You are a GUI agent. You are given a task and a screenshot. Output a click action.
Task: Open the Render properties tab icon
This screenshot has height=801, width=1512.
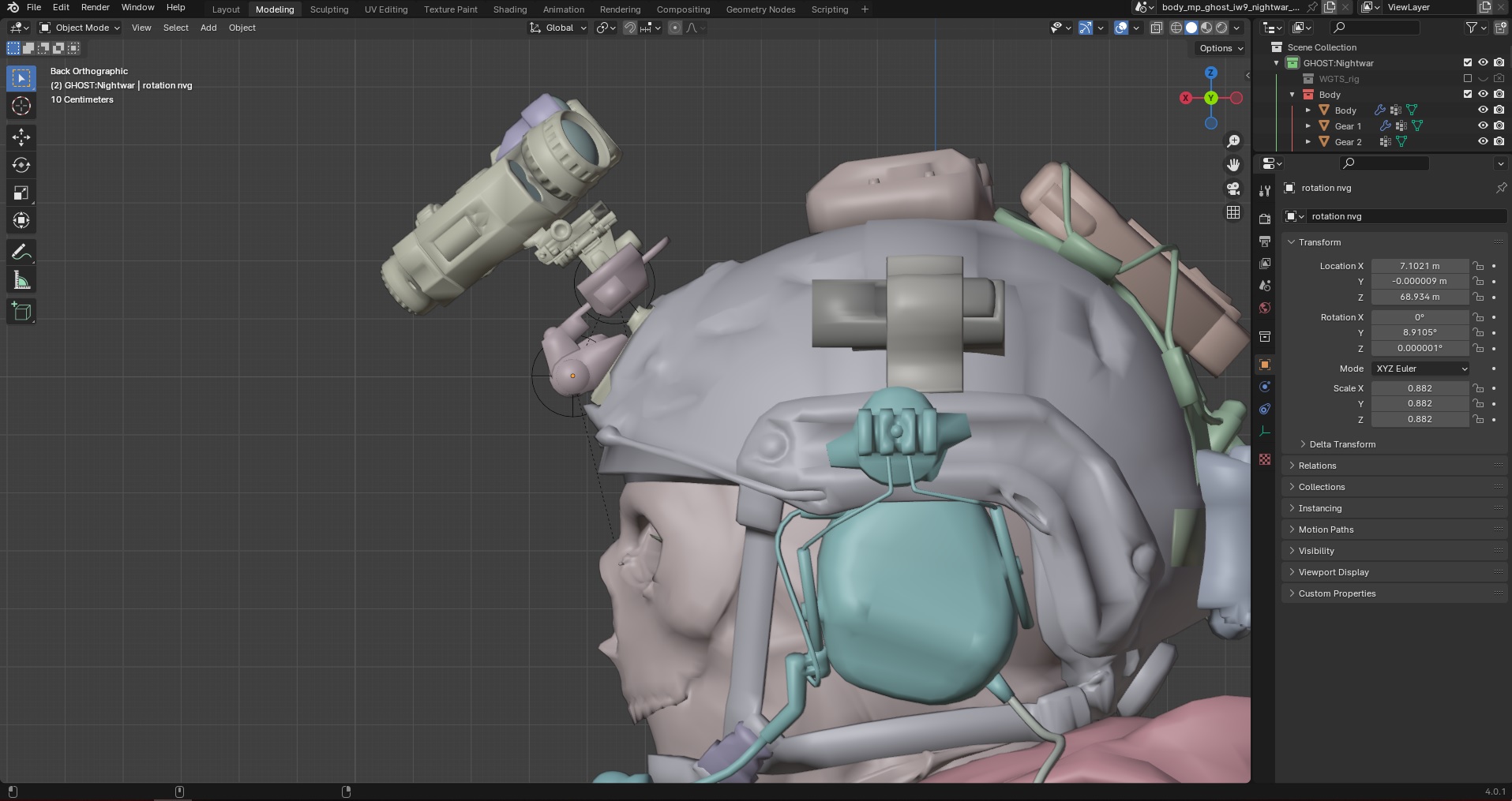coord(1265,219)
